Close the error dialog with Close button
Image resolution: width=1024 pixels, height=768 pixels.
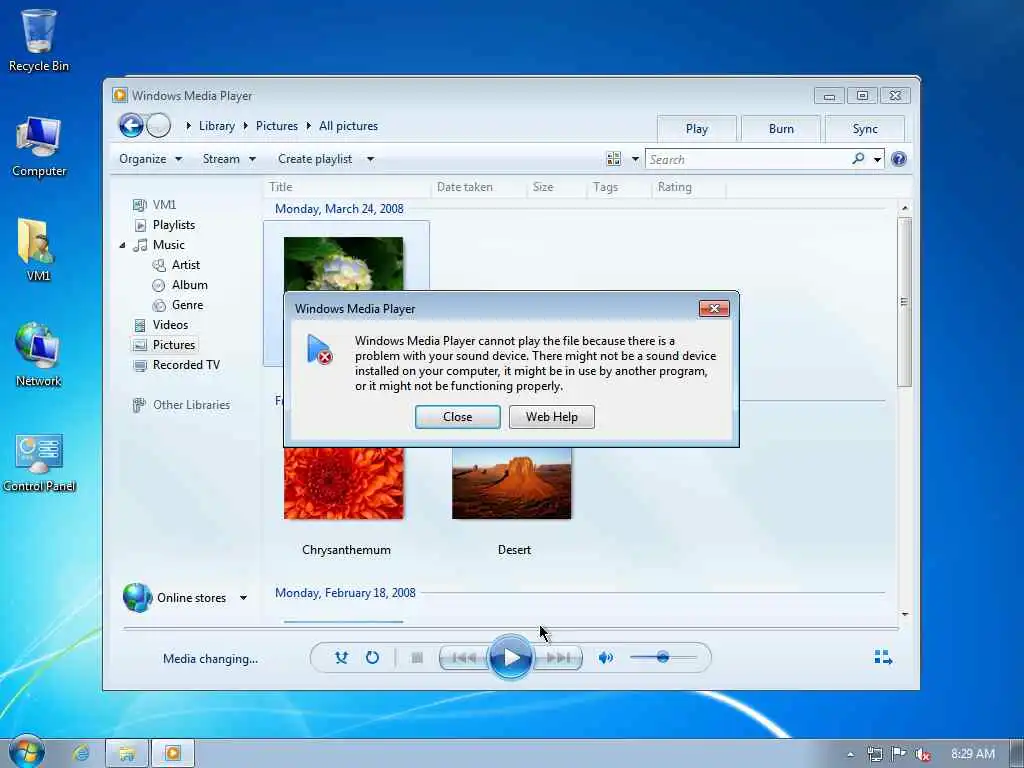[457, 417]
